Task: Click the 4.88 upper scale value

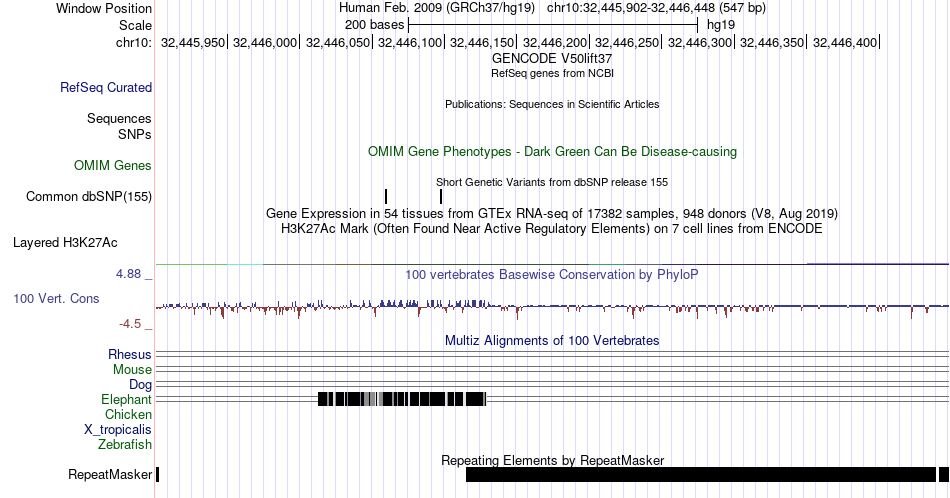Action: click(128, 274)
